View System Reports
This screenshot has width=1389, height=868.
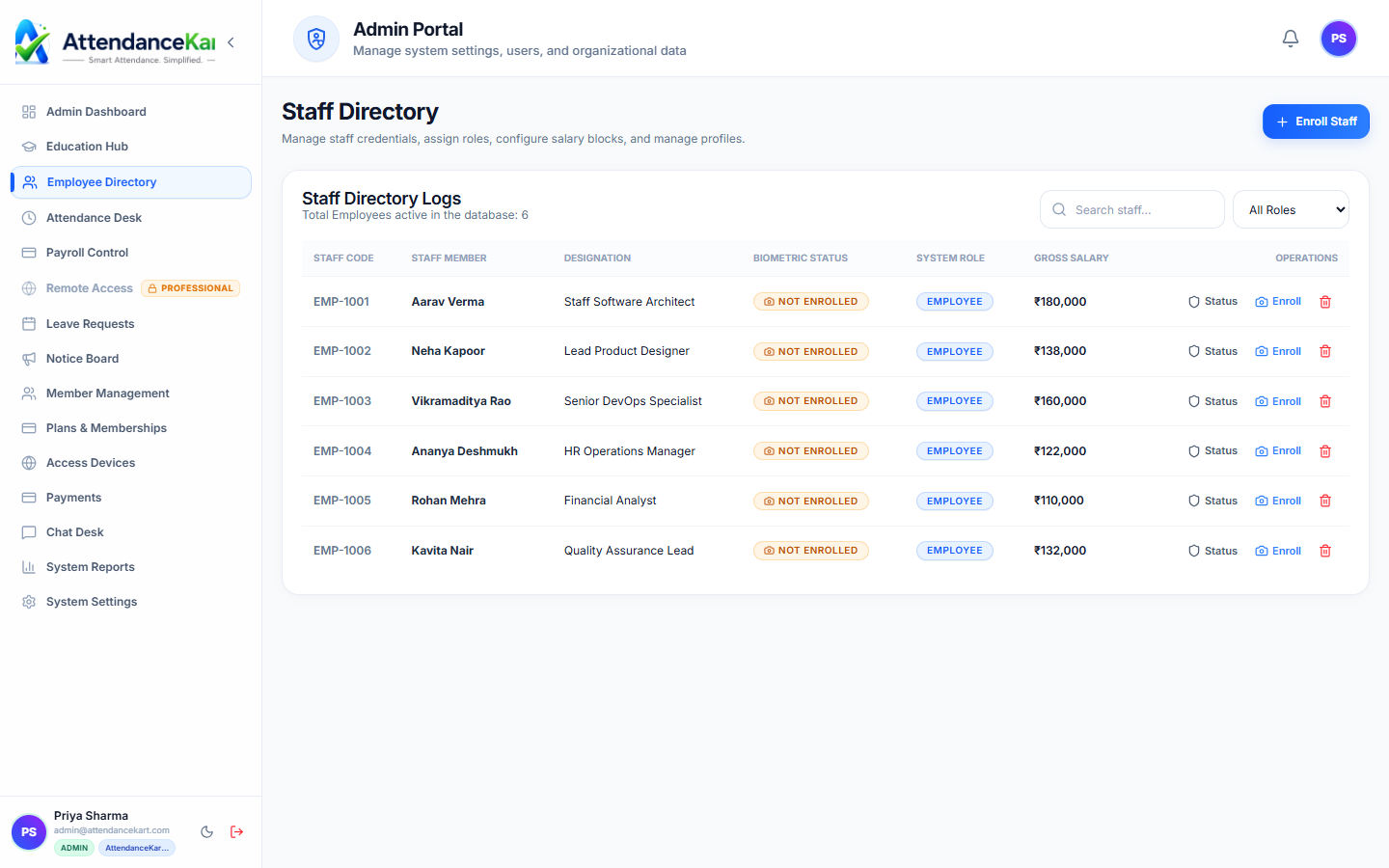pyautogui.click(x=131, y=567)
